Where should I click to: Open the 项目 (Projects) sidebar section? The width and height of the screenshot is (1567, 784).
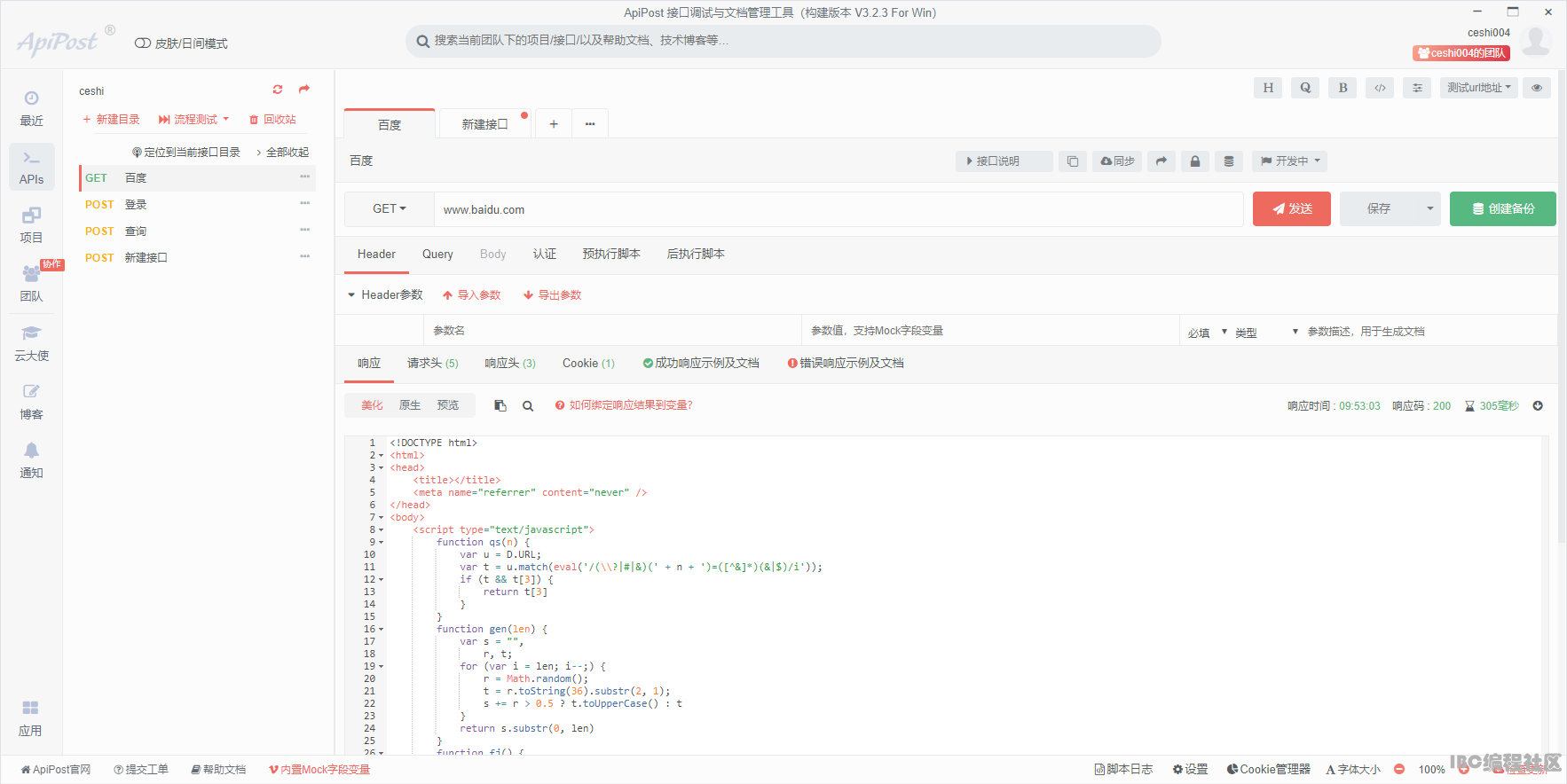31,226
